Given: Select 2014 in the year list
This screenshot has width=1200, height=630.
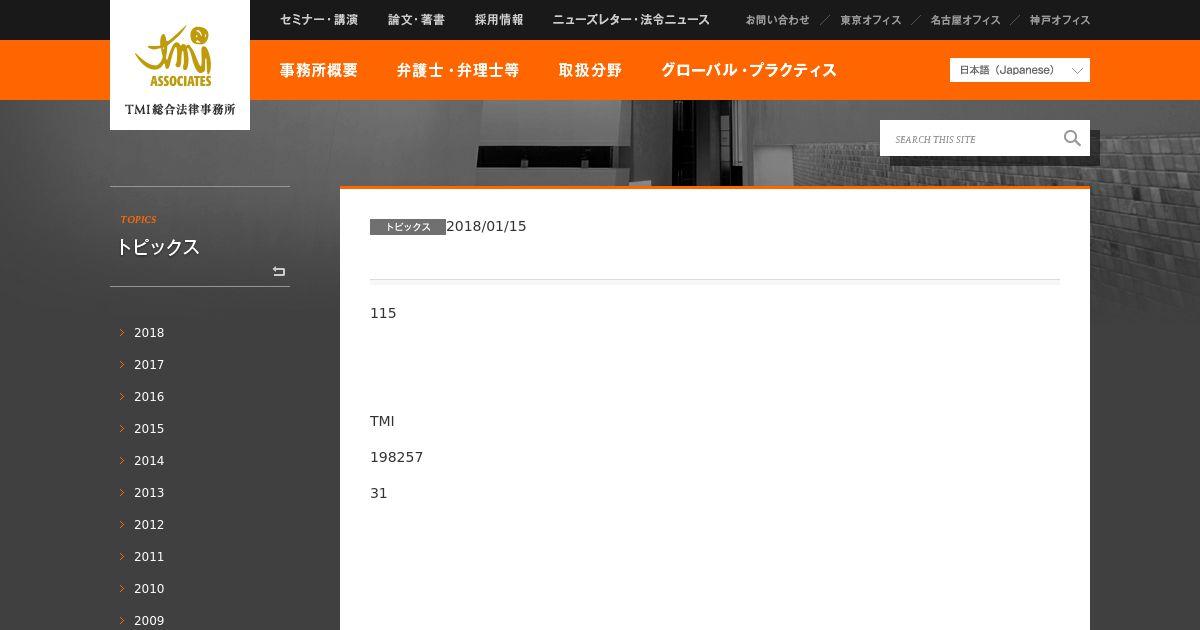Looking at the screenshot, I should click(149, 461).
